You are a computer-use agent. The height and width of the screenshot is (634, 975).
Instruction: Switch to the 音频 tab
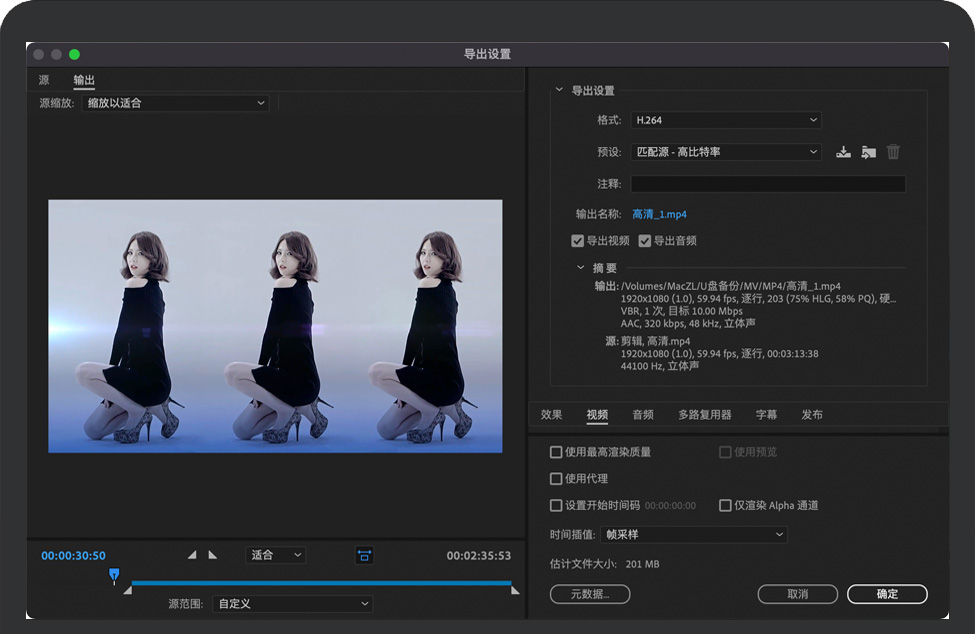643,415
